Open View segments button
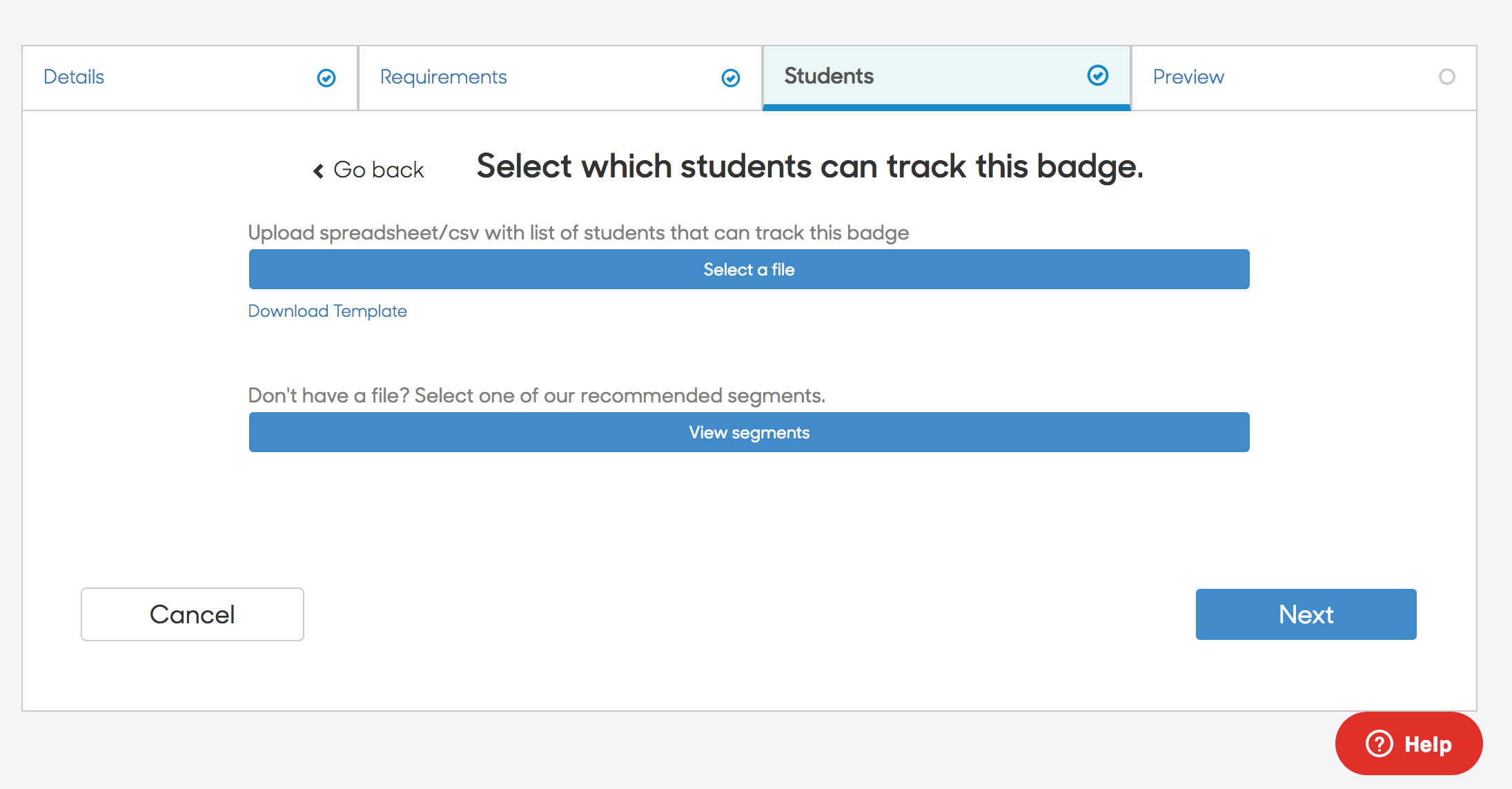 749,432
